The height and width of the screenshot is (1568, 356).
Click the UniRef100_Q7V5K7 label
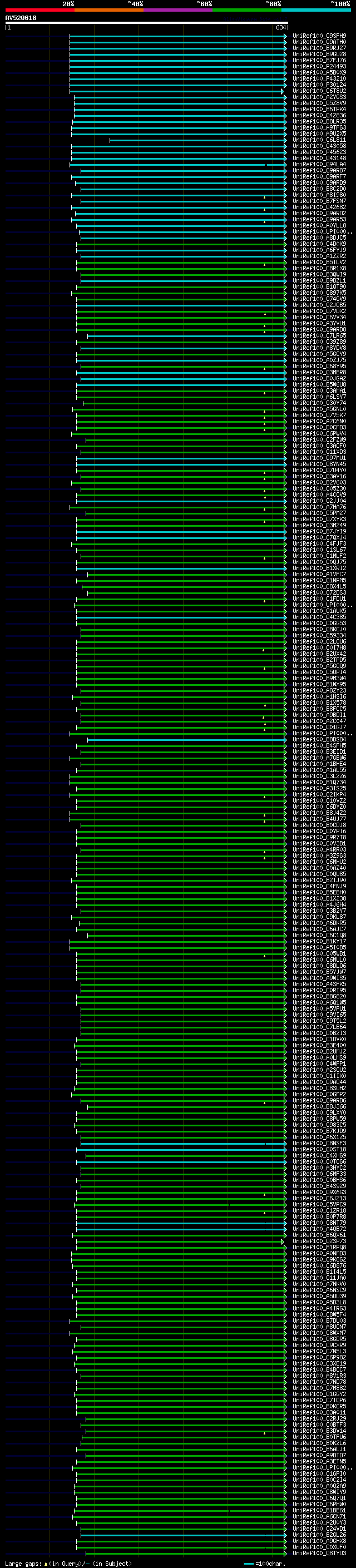click(319, 415)
